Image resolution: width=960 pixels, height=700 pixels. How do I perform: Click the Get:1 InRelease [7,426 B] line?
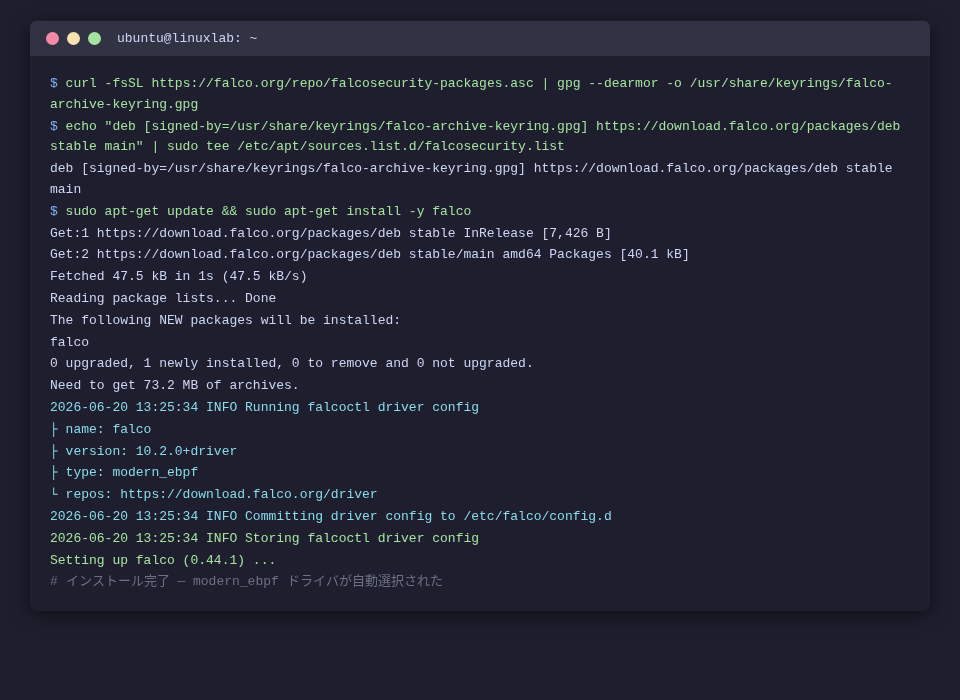point(331,233)
